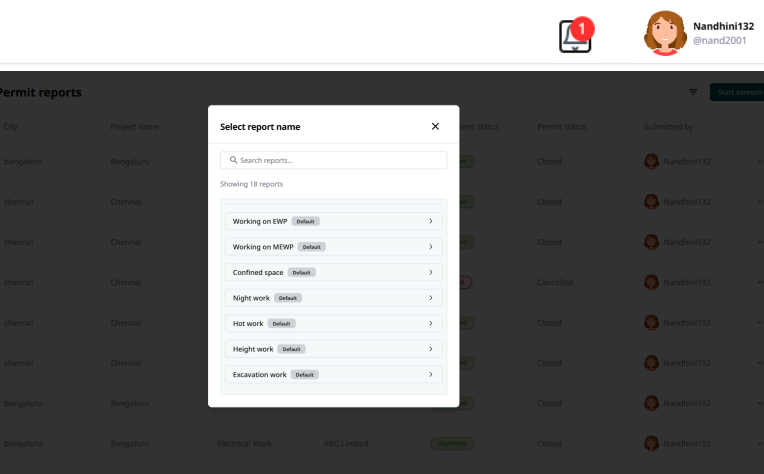
Task: Open the Night work chevron arrow
Action: tap(430, 298)
